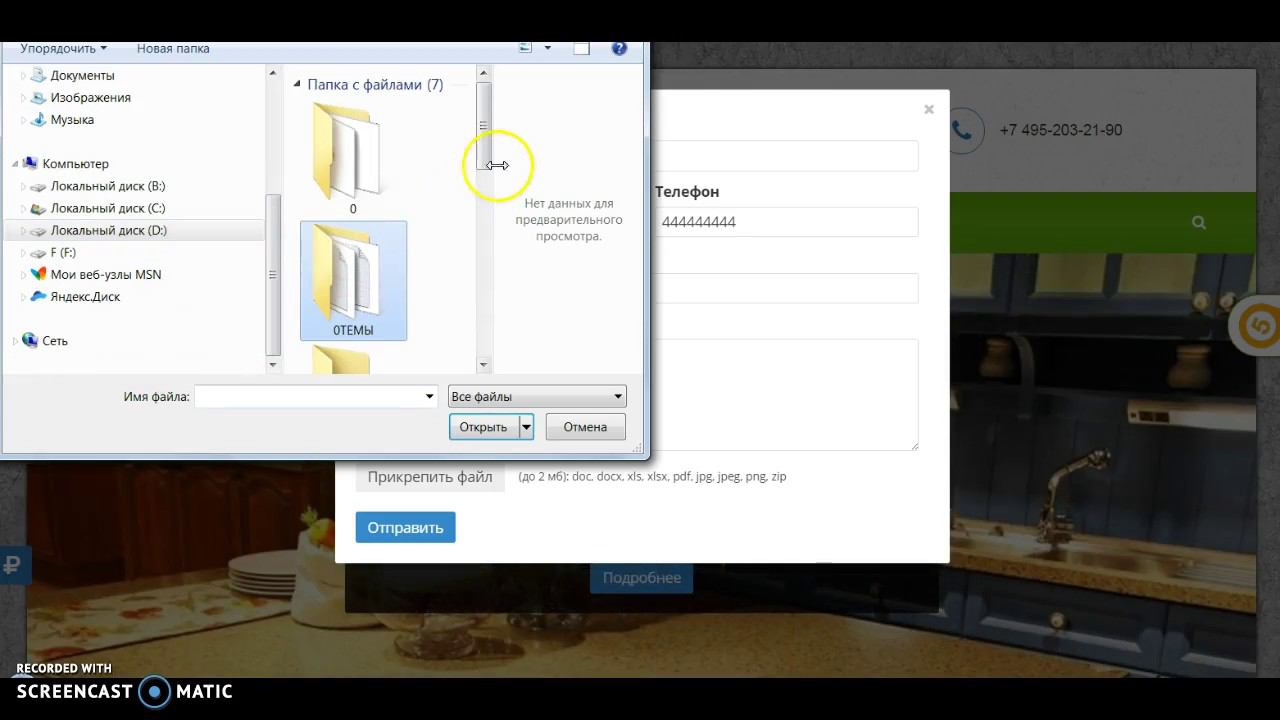Select Мои веб-узлы MSN

[106, 274]
